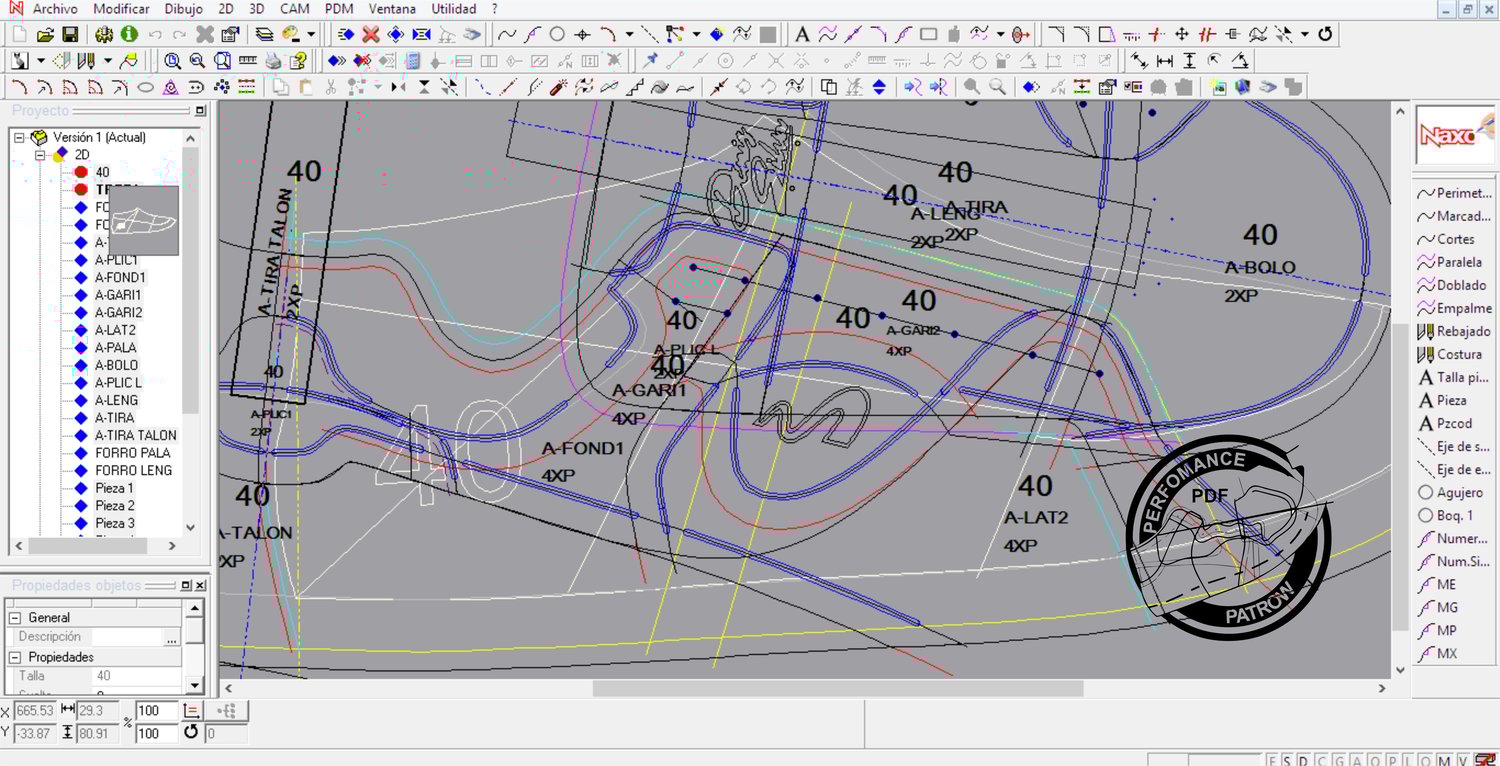The width and height of the screenshot is (1500, 766).
Task: Click the ellipse tool icon
Action: [145, 87]
